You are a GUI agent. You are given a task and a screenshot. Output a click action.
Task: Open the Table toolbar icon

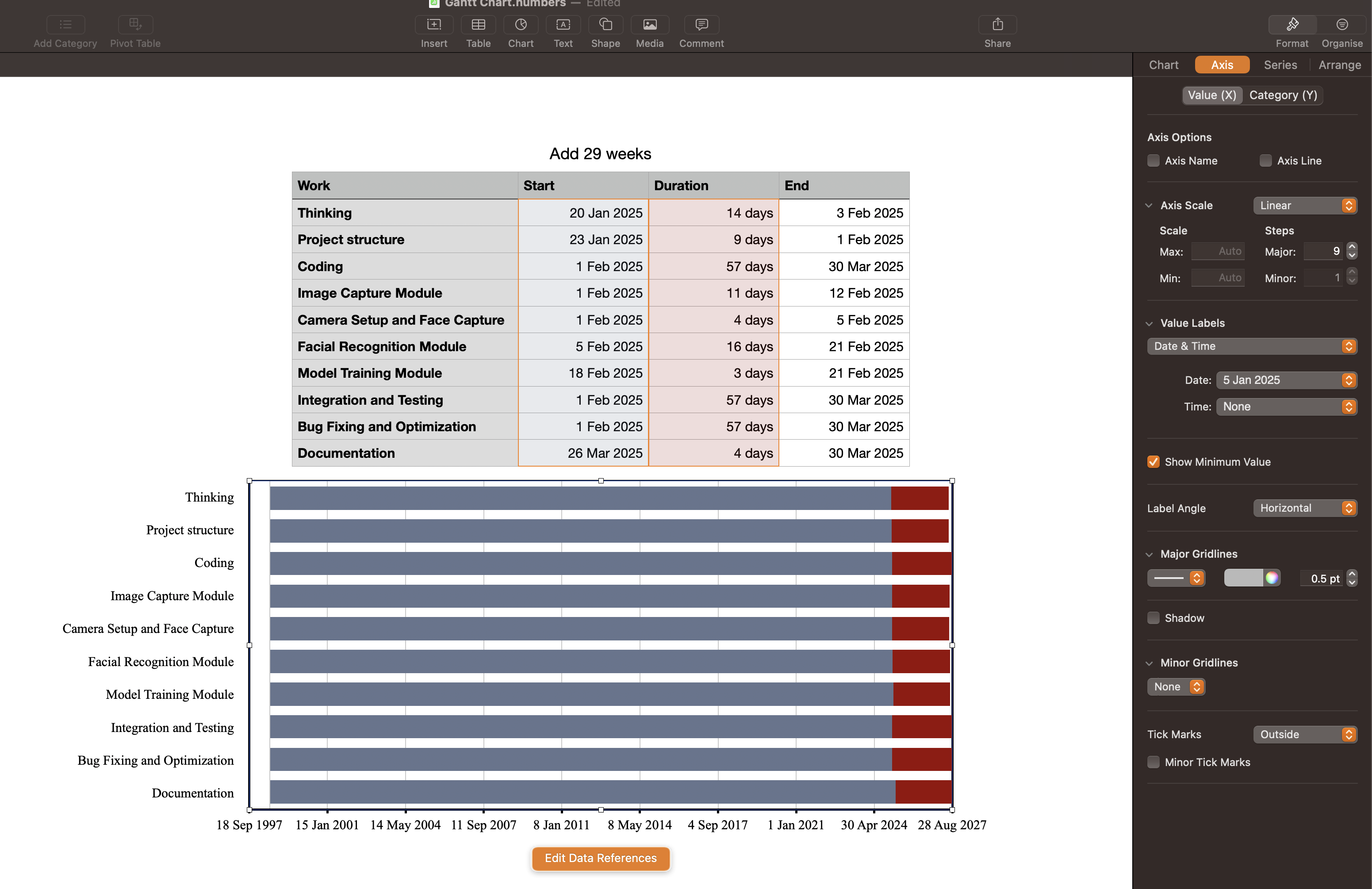(x=478, y=25)
